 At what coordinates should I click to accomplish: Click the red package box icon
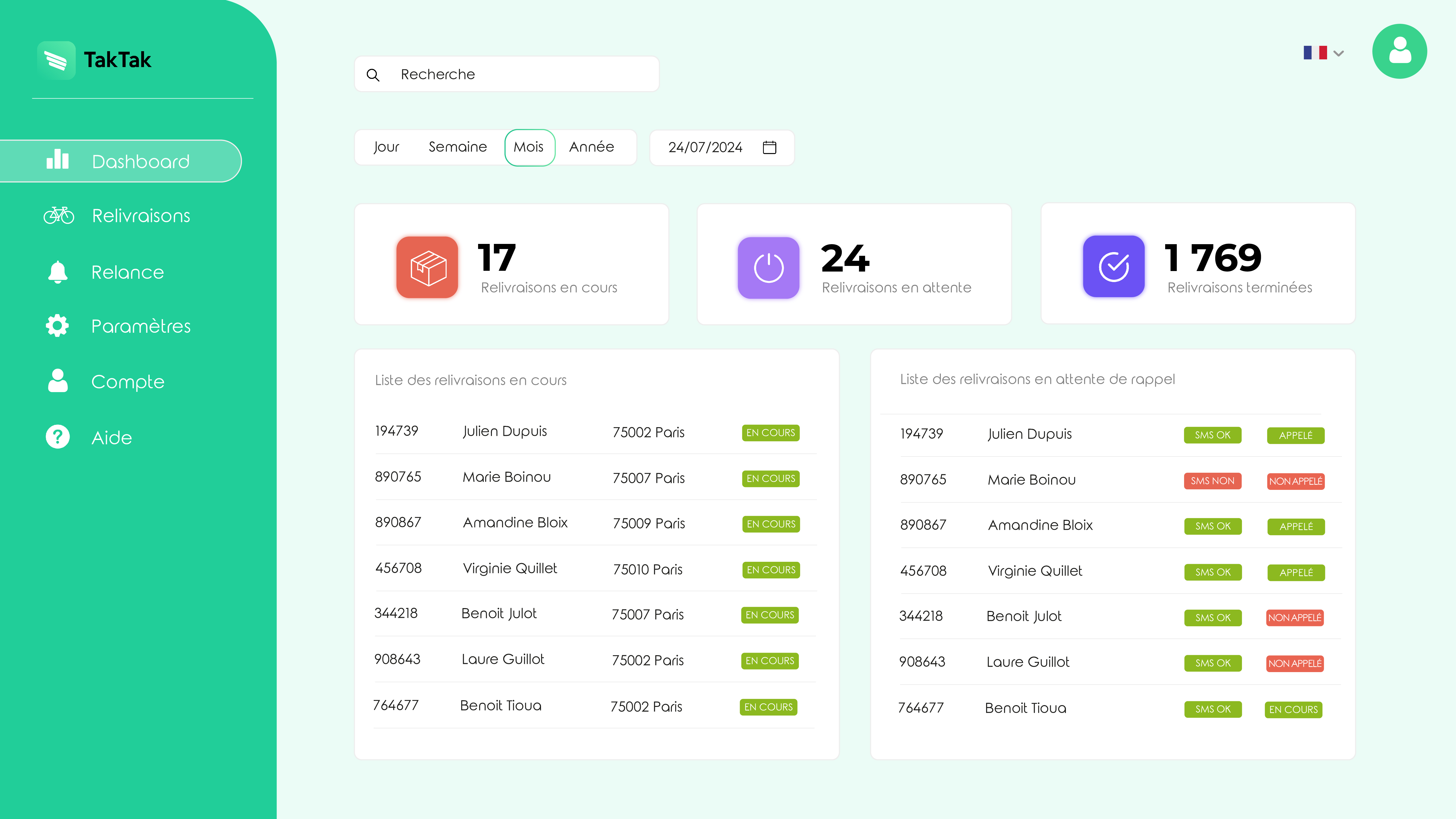click(x=427, y=267)
